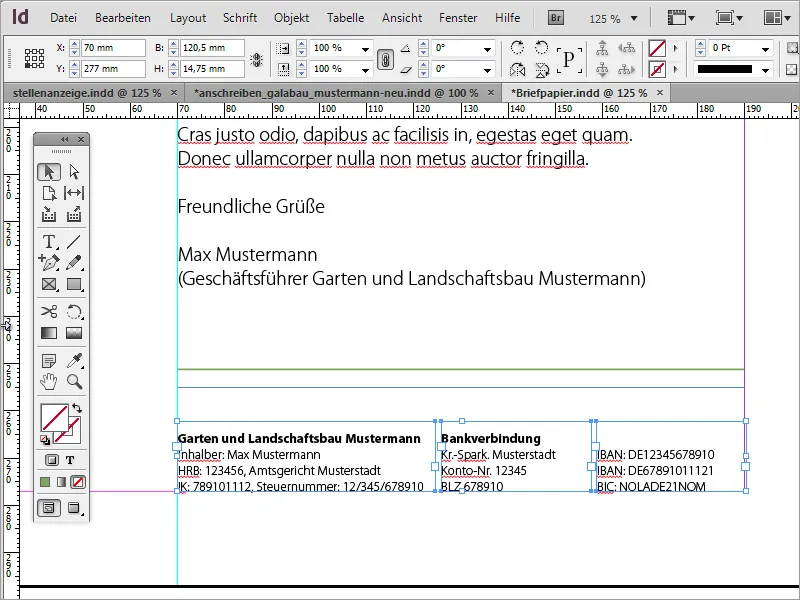800x600 pixels.
Task: Apply gradient button in tools panel
Action: coord(61,482)
